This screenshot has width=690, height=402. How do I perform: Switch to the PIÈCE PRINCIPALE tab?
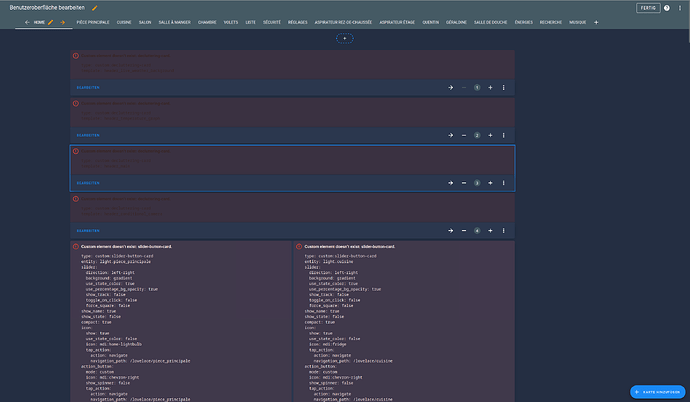93,22
